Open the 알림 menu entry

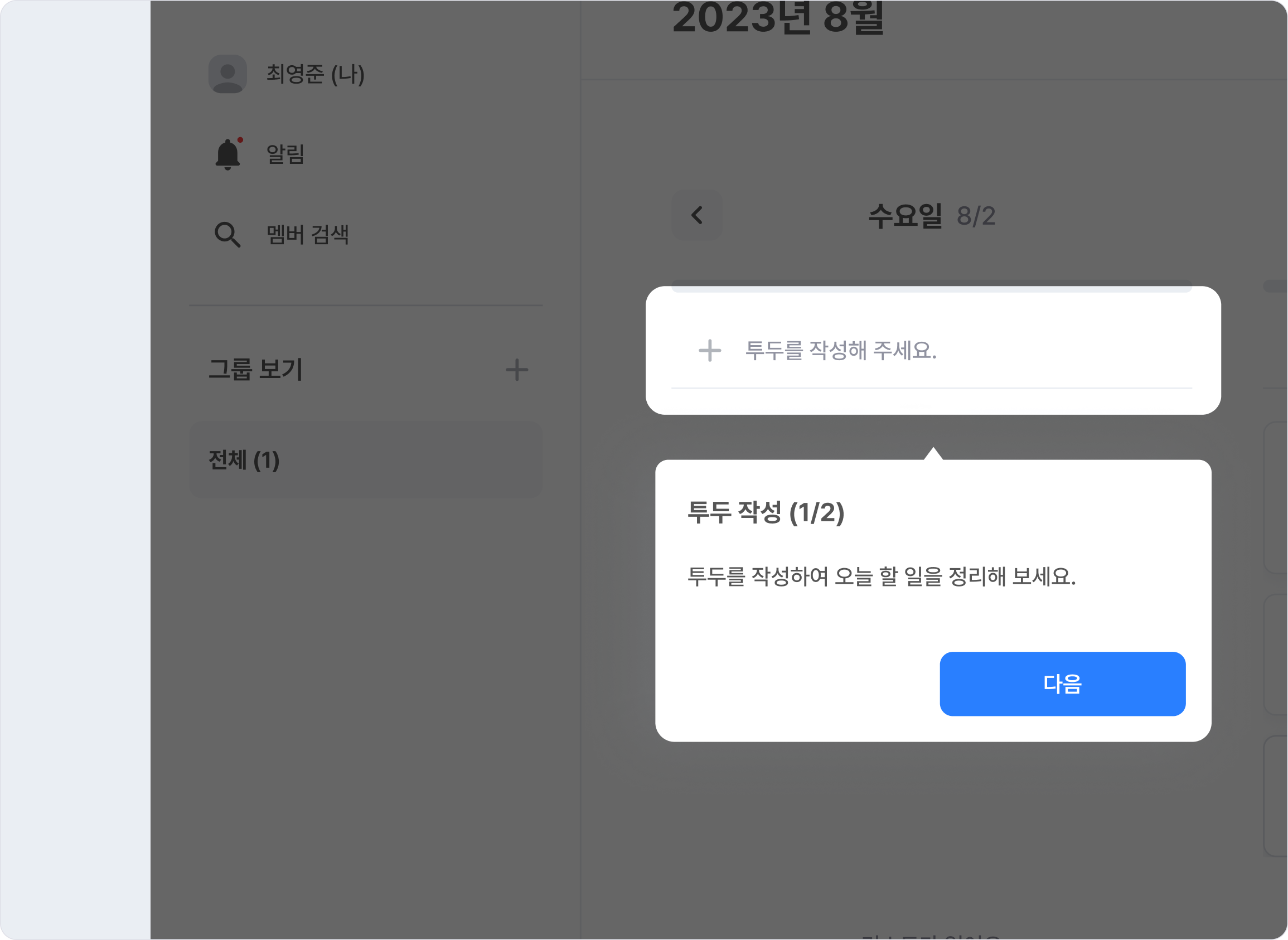285,155
